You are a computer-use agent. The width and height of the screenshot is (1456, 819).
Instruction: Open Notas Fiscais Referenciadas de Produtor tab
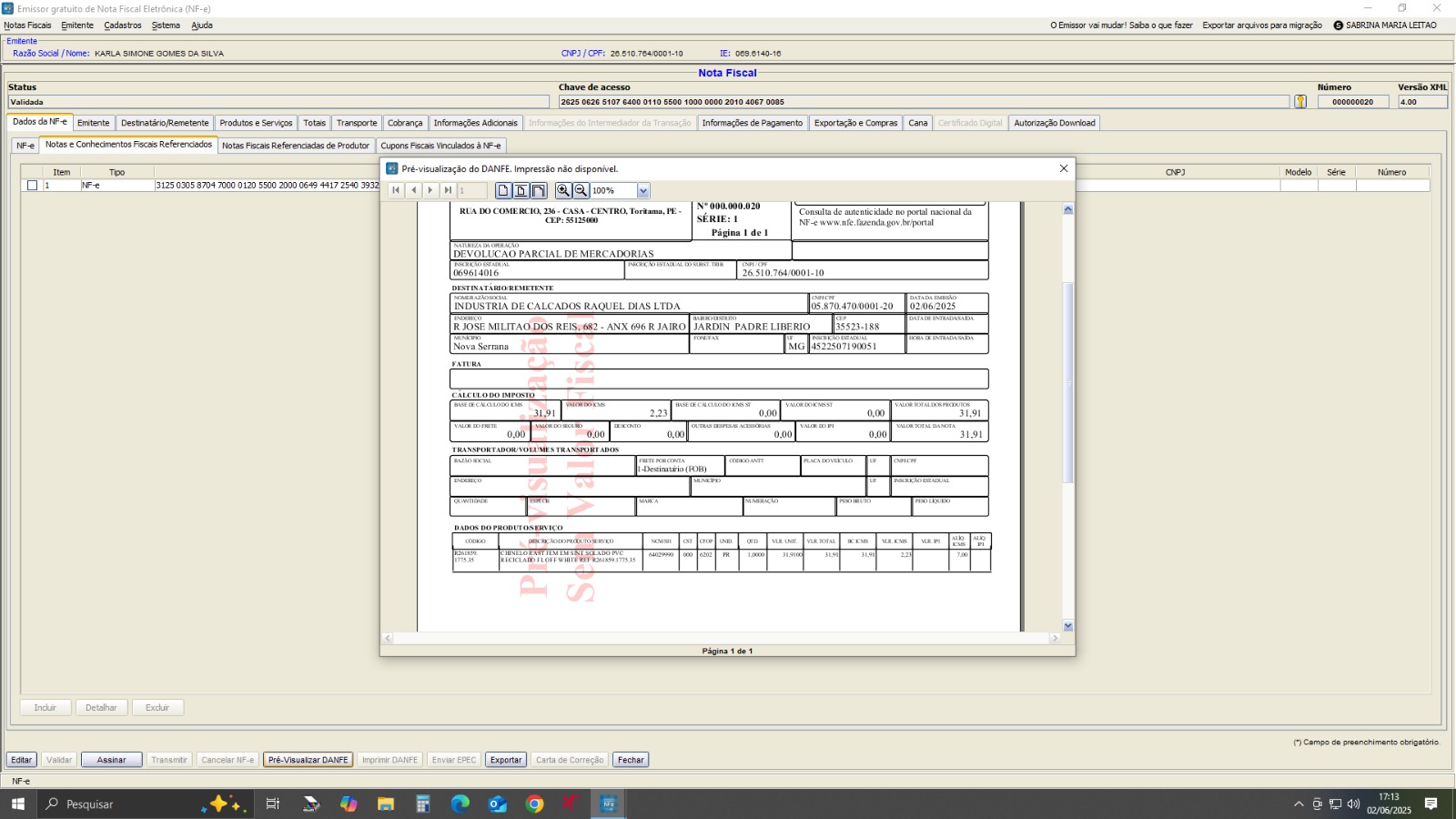click(x=296, y=146)
